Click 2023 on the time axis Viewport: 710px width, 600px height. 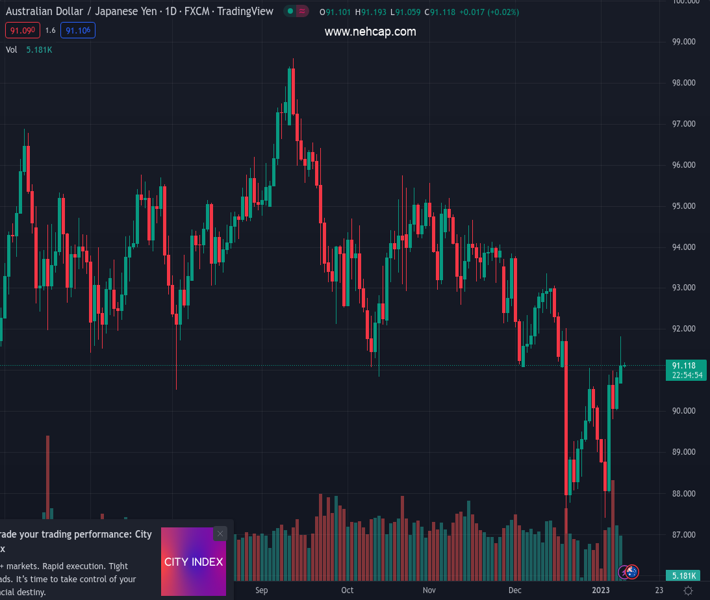pos(600,591)
